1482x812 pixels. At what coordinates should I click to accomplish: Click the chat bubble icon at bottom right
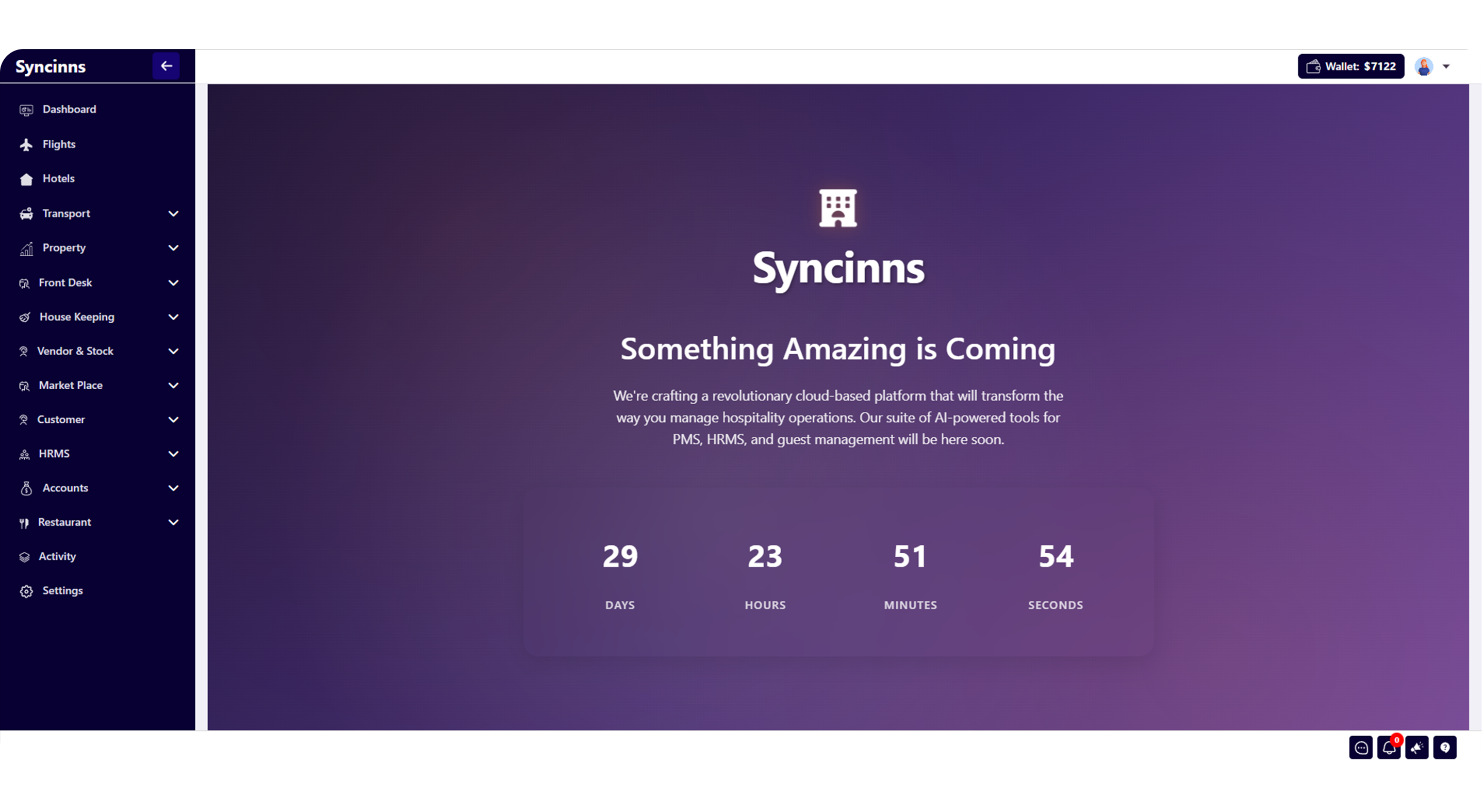pos(1361,748)
